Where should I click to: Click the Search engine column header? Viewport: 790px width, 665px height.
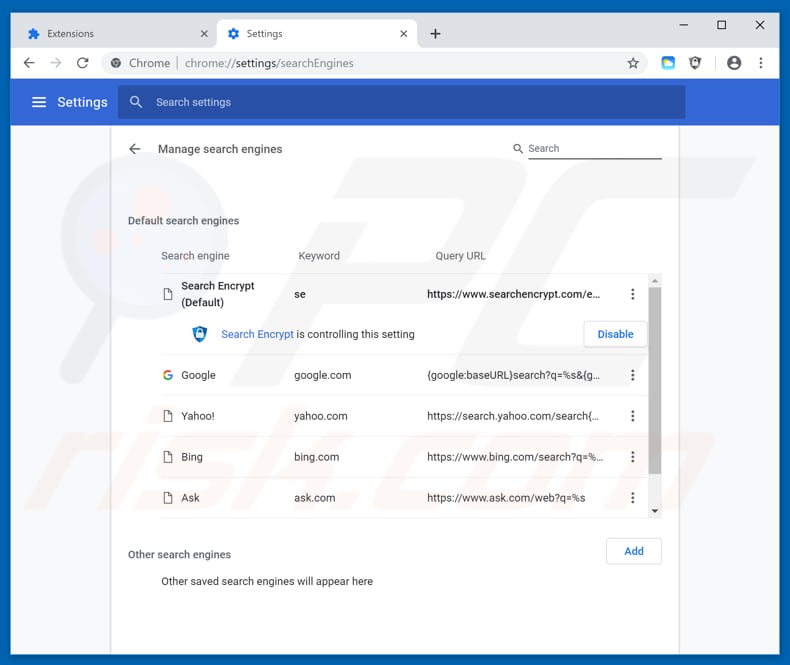point(195,256)
